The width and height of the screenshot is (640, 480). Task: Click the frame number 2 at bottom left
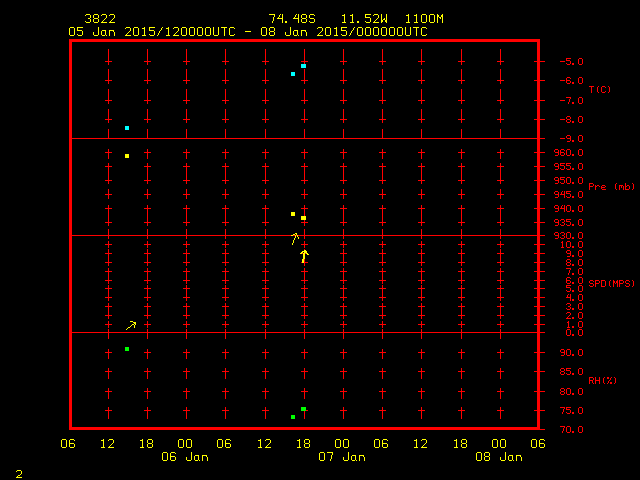point(18,472)
